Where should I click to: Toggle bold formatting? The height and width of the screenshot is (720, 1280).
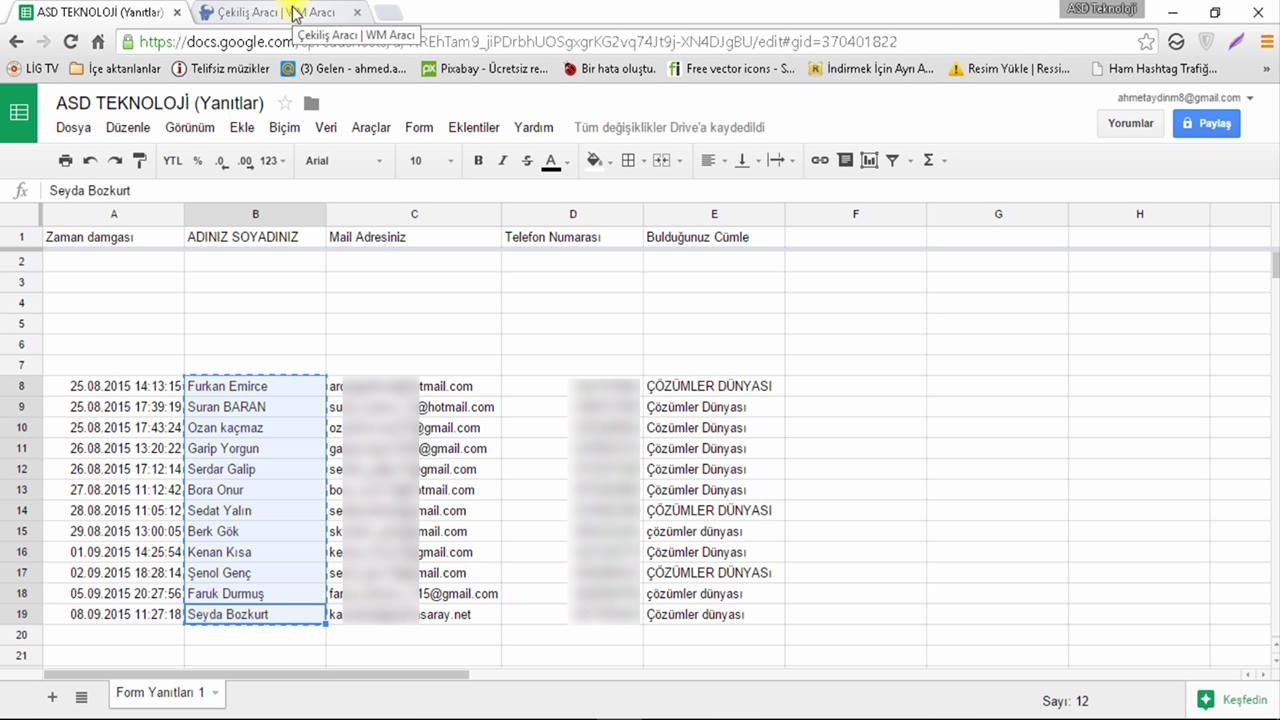[478, 160]
